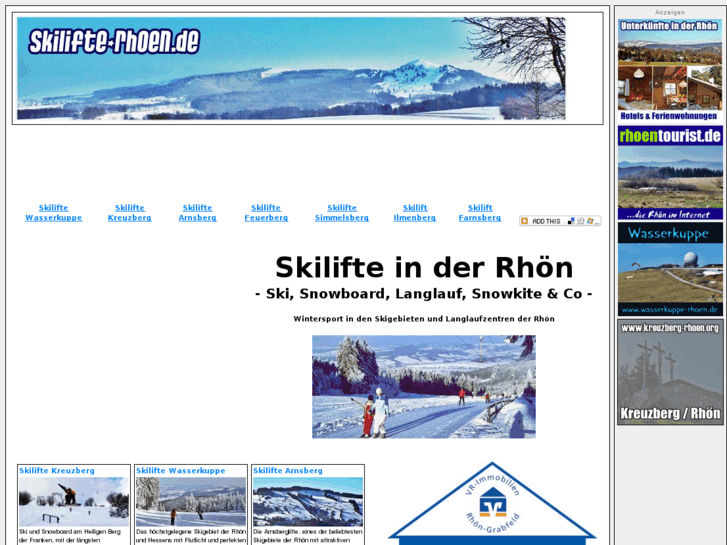Open the rhoentourist.de advertisement banner

pyautogui.click(x=670, y=173)
